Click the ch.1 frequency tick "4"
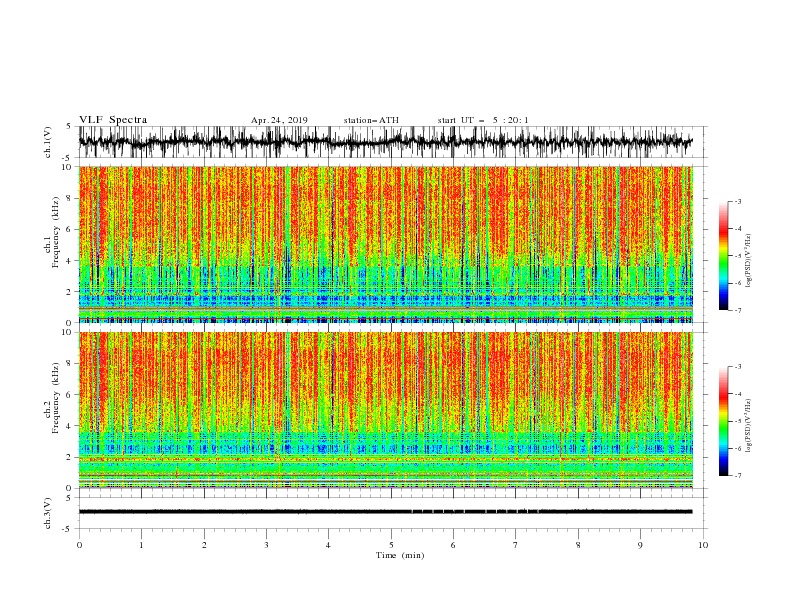The image size is (792, 612). coord(69,261)
